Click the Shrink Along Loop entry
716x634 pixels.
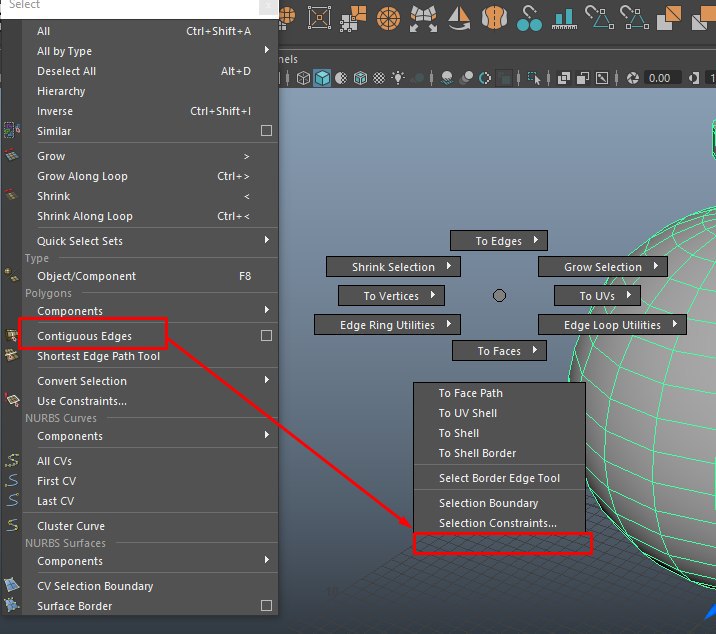coord(150,217)
